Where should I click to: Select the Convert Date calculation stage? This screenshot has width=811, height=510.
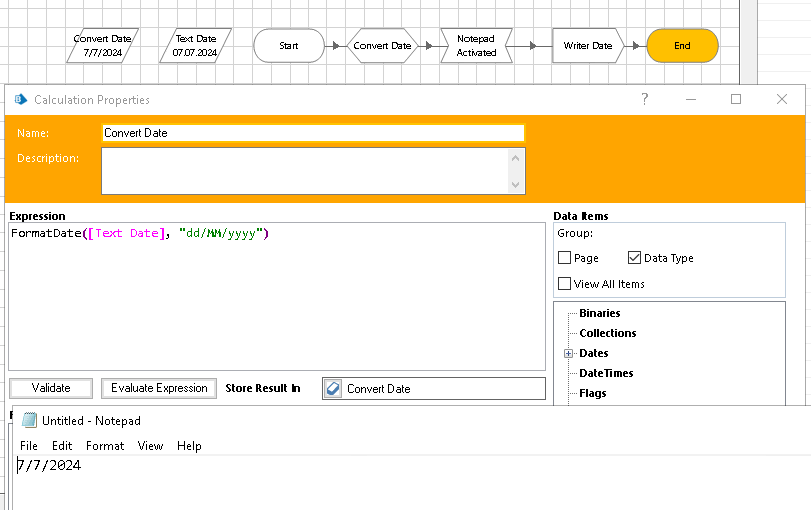[x=382, y=46]
